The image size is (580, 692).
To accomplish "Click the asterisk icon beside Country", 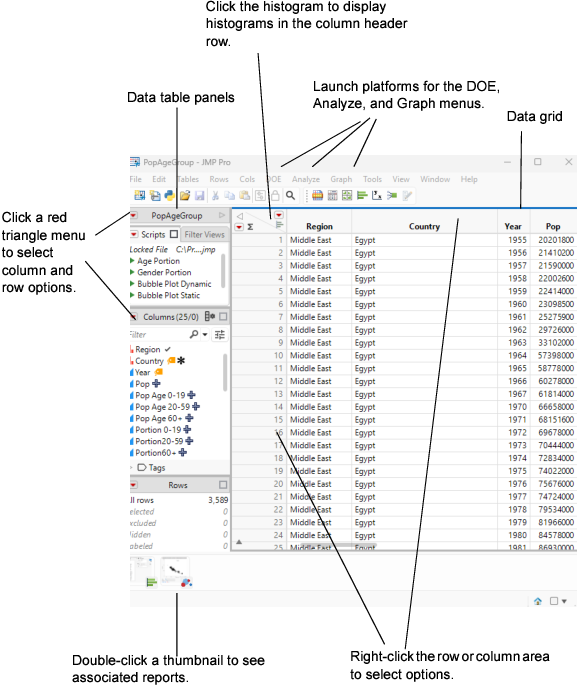I will (x=181, y=361).
